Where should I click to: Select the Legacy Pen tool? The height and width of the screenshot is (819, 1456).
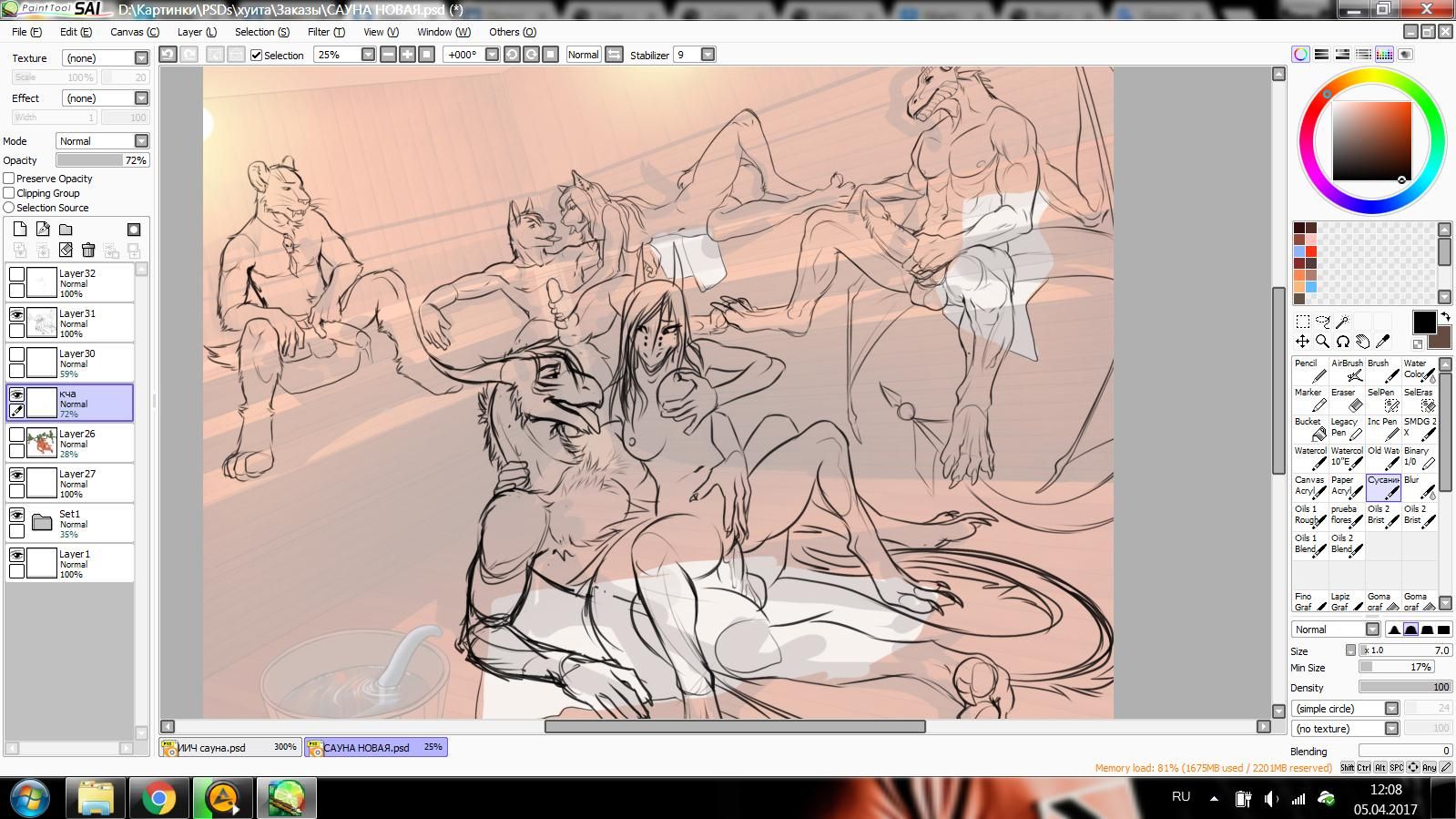pyautogui.click(x=1347, y=428)
